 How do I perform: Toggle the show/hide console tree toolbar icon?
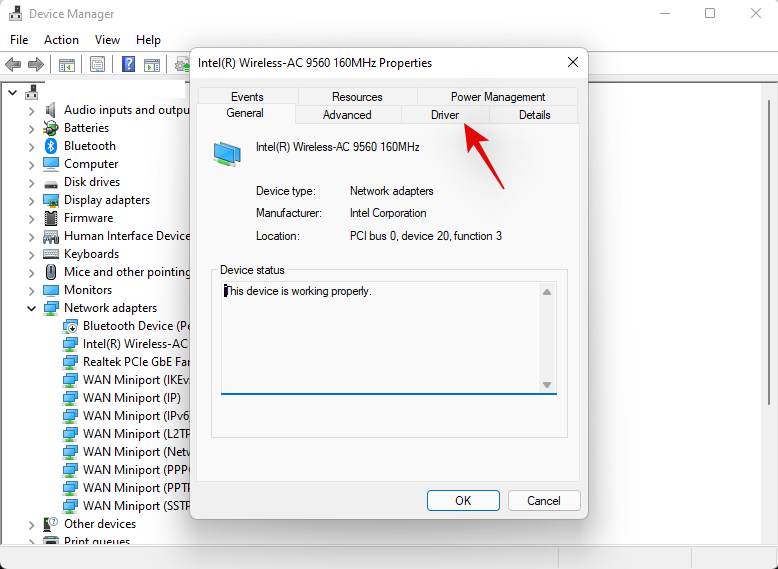[x=66, y=64]
